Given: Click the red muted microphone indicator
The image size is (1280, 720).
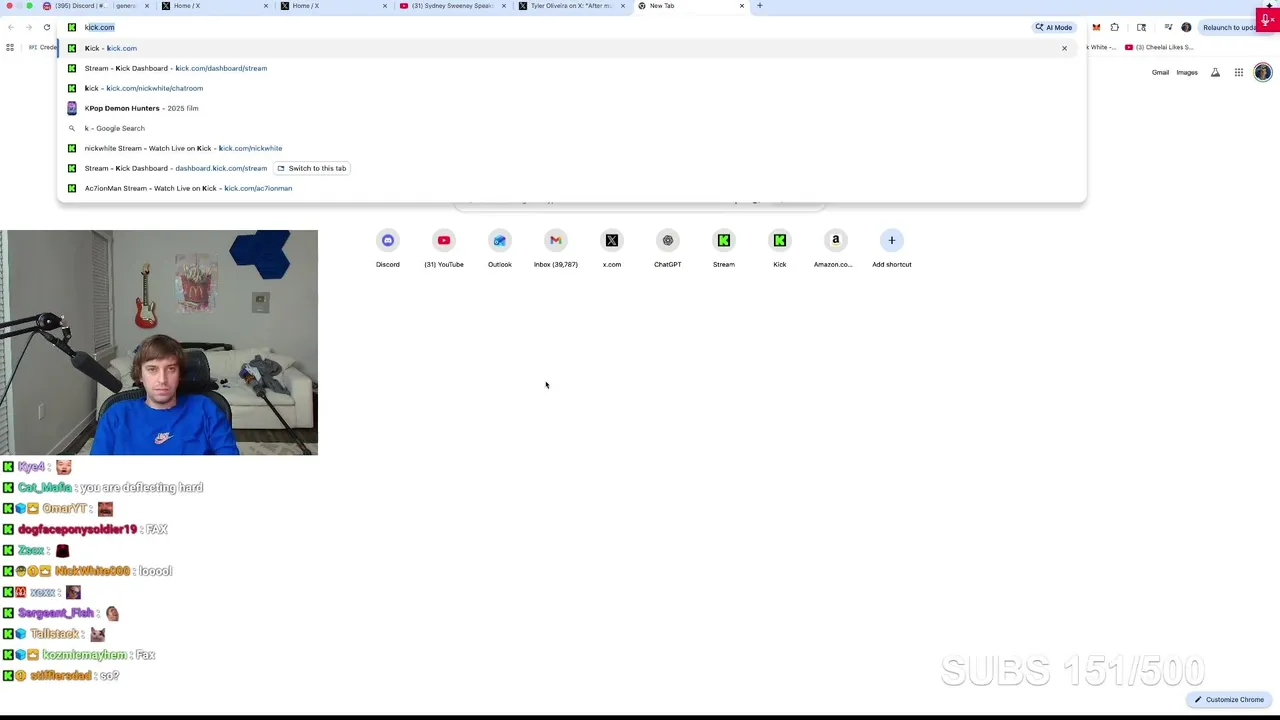Looking at the screenshot, I should tap(1269, 20).
